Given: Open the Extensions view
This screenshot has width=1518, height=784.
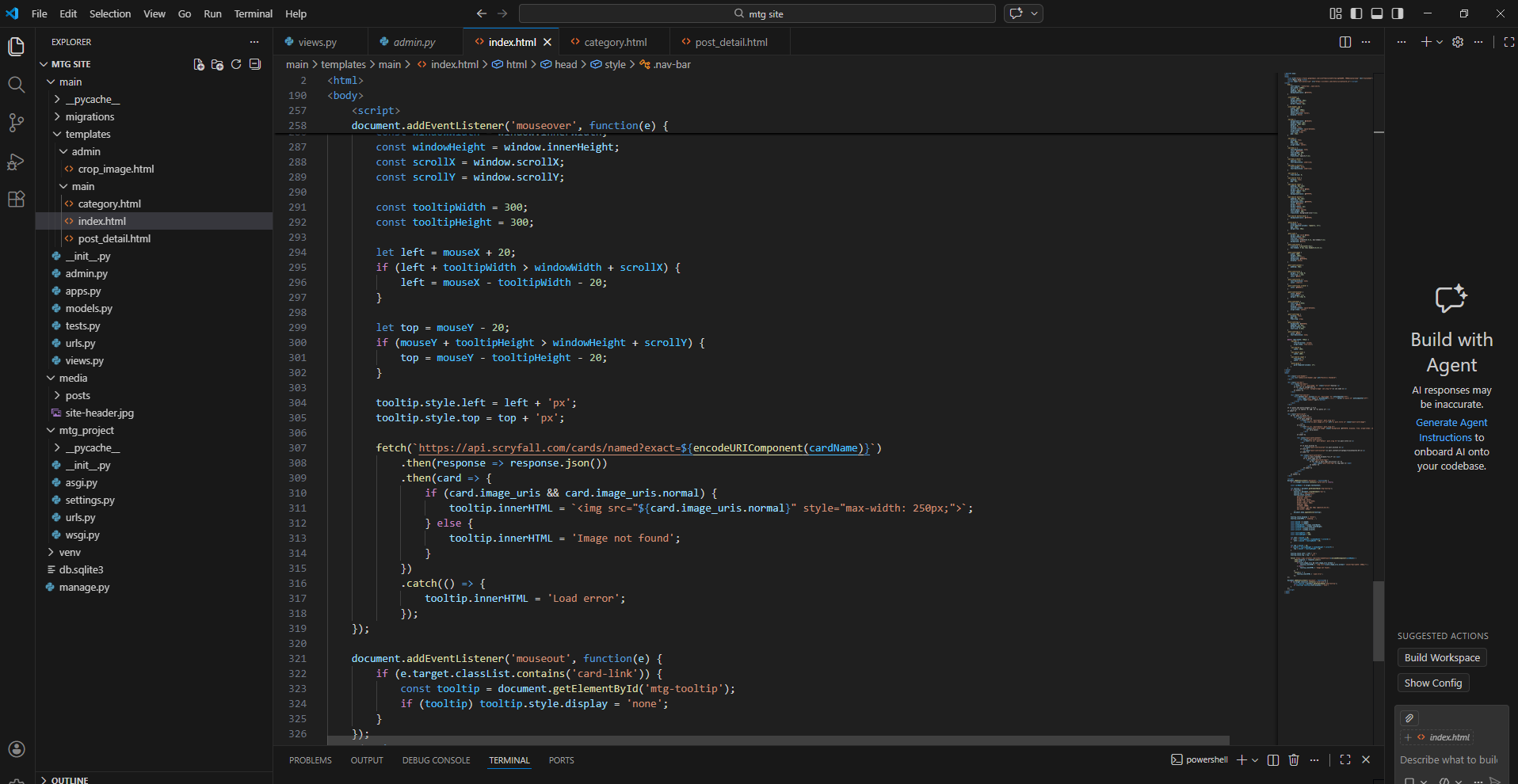Looking at the screenshot, I should [x=16, y=200].
